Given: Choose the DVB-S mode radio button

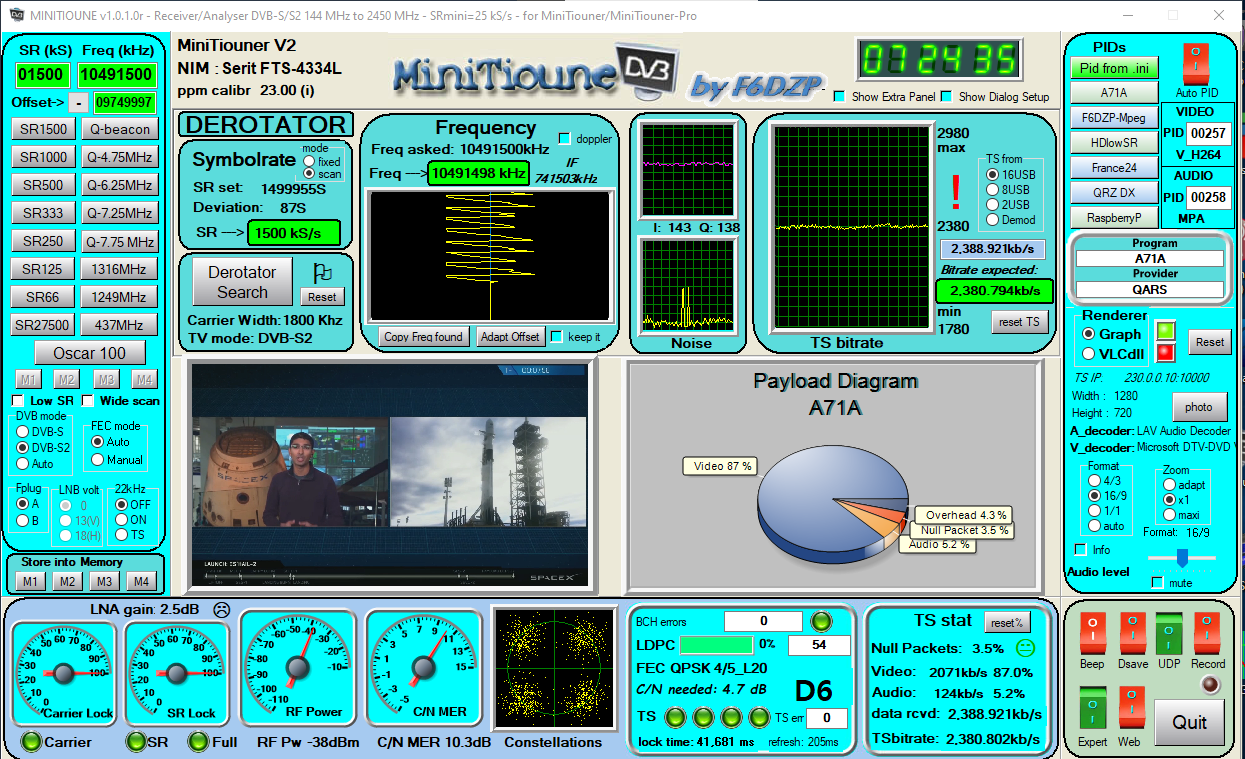Looking at the screenshot, I should point(23,431).
